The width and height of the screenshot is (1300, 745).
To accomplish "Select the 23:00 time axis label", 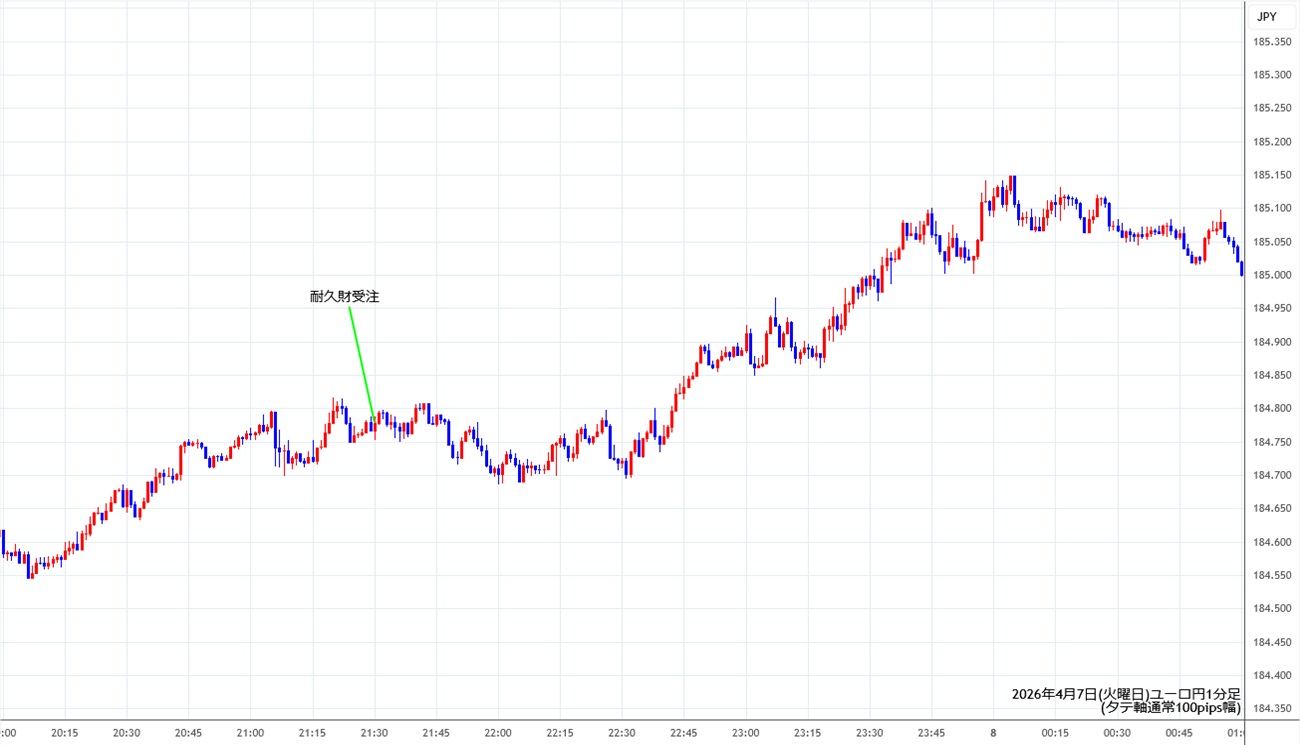I will click(746, 733).
